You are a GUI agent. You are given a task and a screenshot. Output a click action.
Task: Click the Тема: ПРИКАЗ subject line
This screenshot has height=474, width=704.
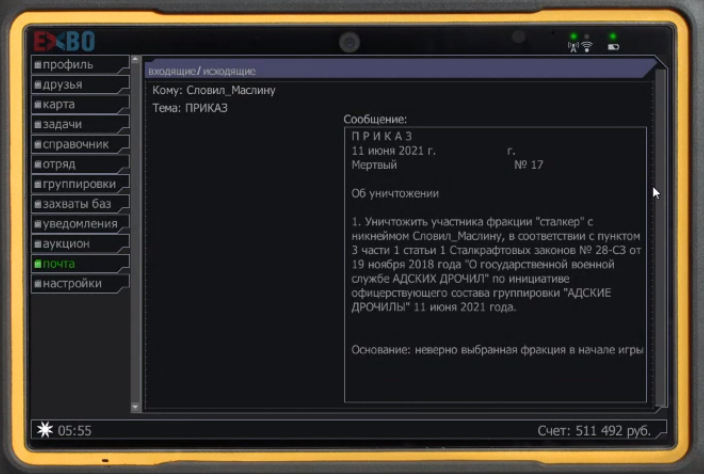190,108
